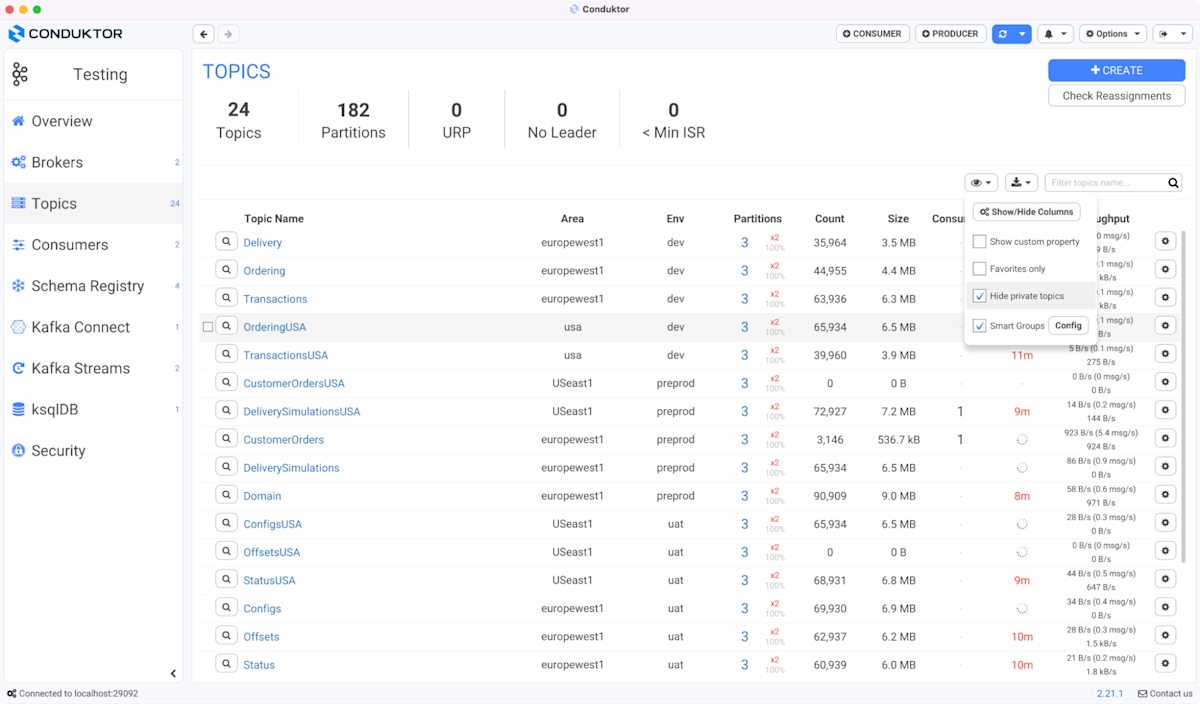Viewport: 1200px width, 704px height.
Task: Click magnifier icon for ConfigsUSA topic
Action: (x=226, y=523)
